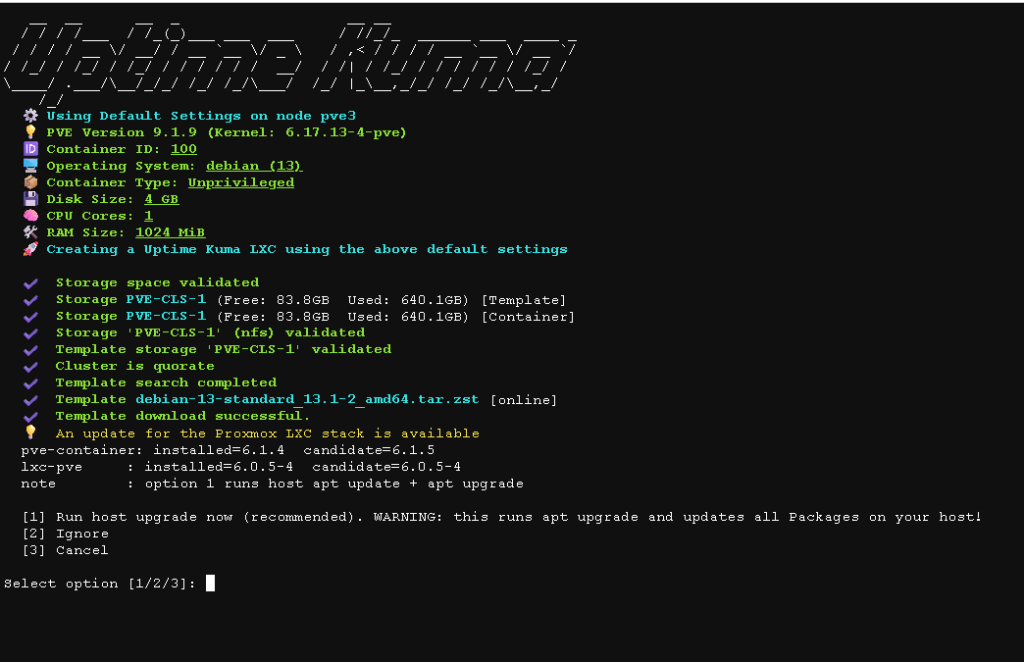
Task: Select option [1] Run host upgrade now
Action: pyautogui.click(x=502, y=517)
